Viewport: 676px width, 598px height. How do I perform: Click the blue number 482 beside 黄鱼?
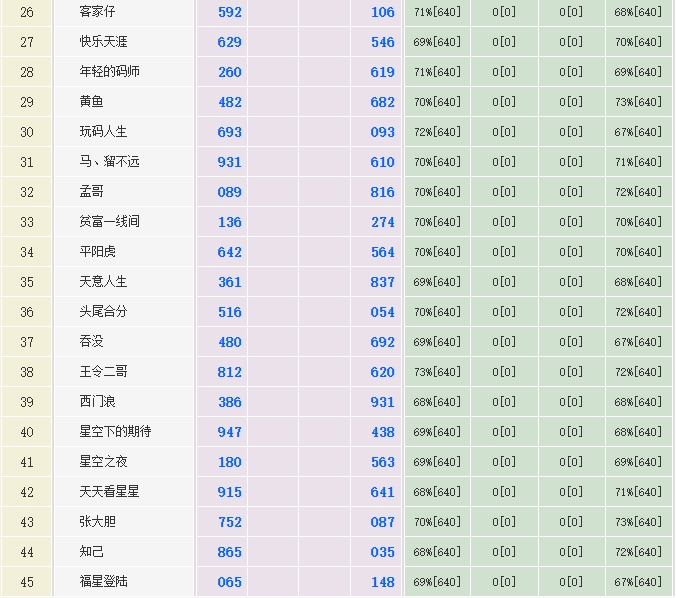[230, 102]
